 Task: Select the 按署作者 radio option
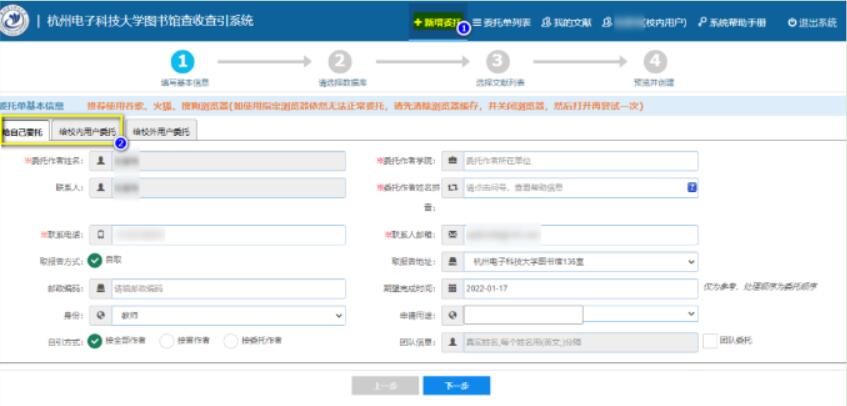coord(167,341)
